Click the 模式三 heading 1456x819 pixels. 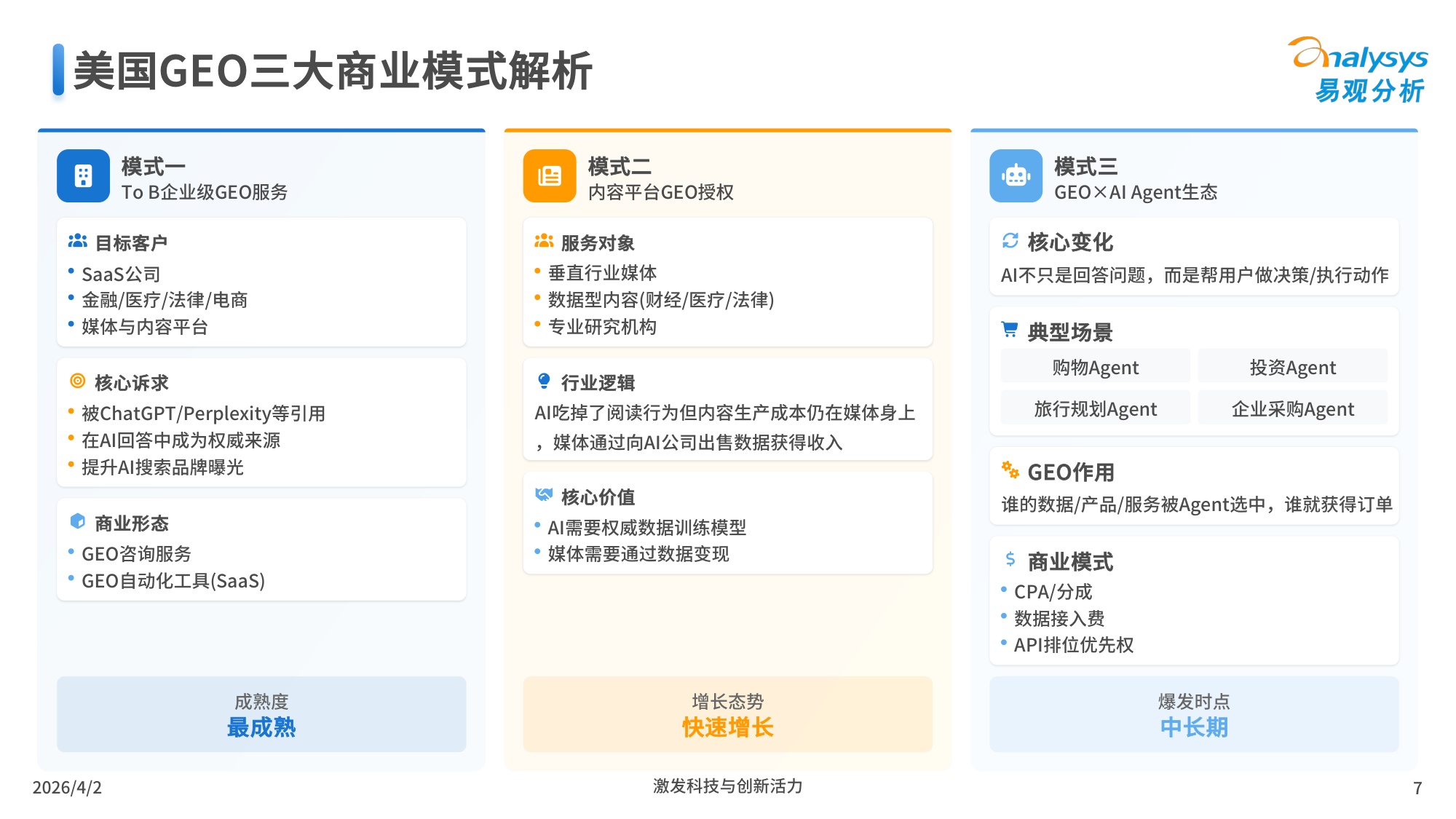(x=1086, y=166)
